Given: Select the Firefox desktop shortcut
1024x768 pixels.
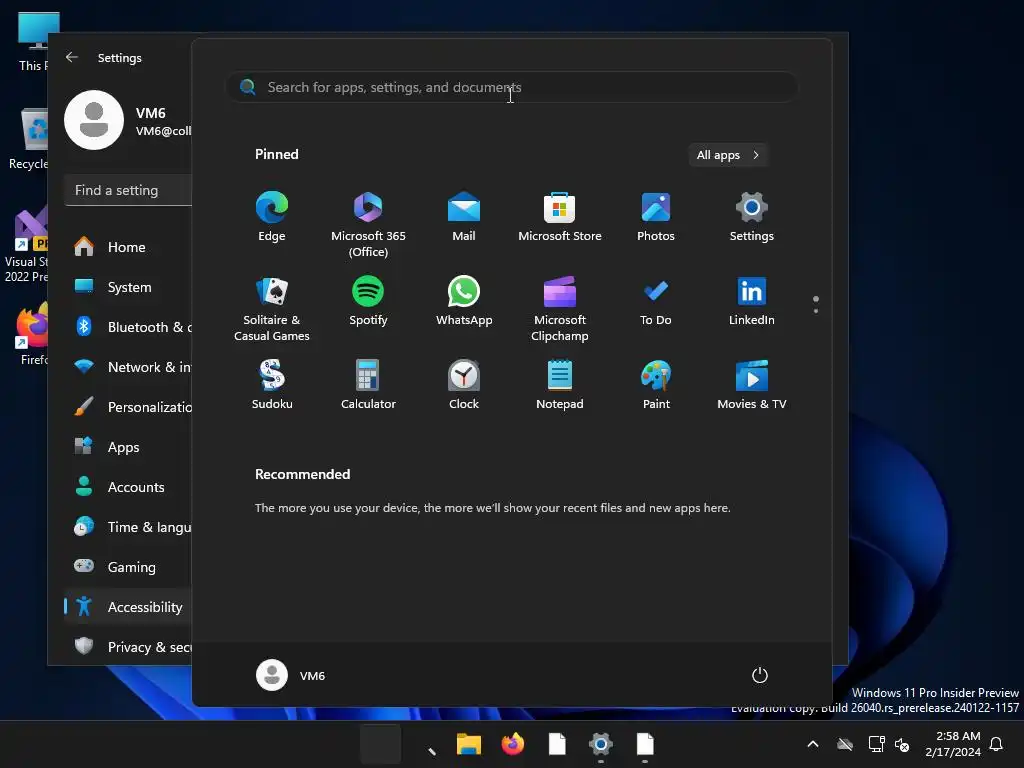Looking at the screenshot, I should point(31,333).
